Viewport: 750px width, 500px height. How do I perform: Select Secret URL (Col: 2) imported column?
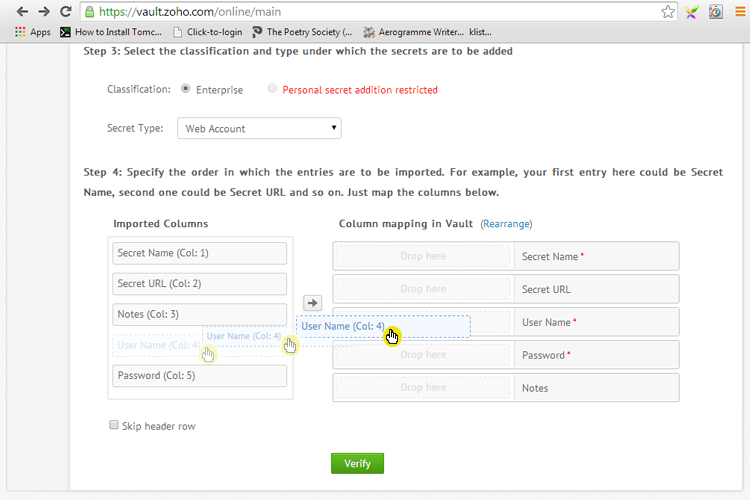199,284
